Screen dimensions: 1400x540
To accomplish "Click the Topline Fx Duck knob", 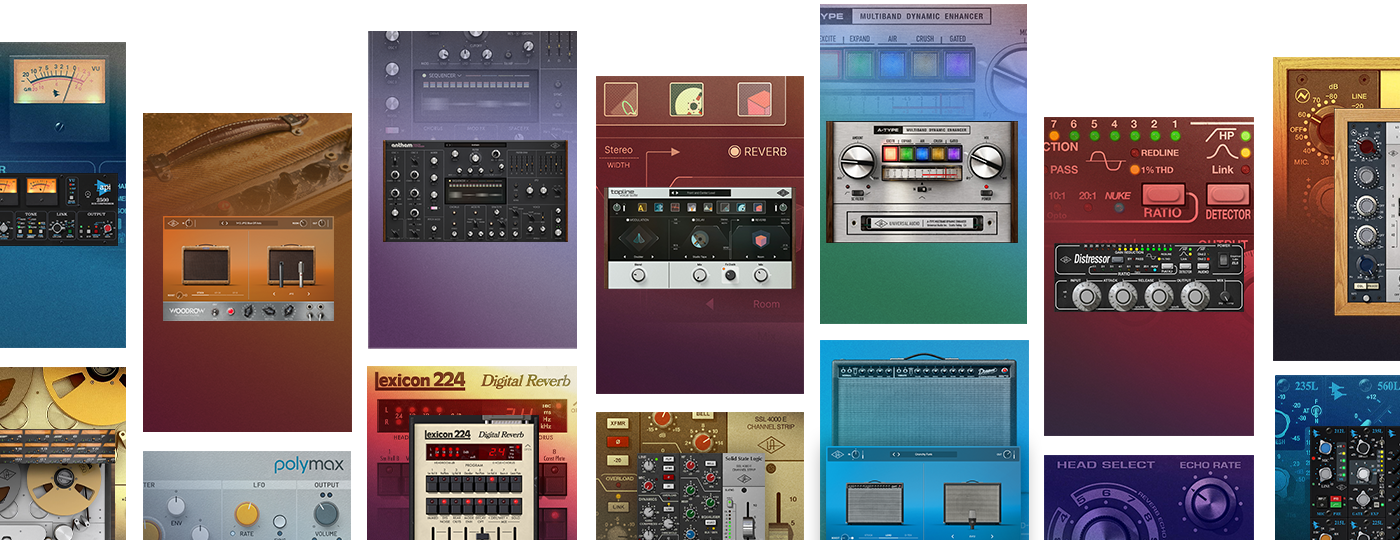I will (732, 273).
